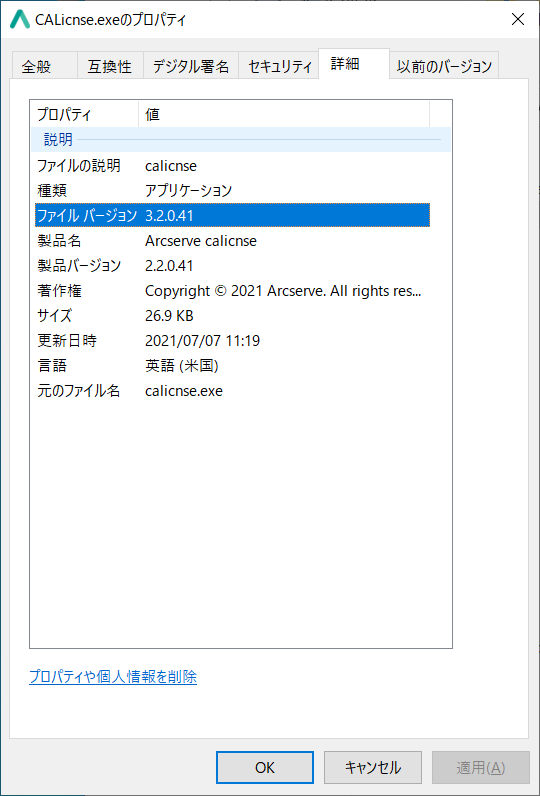Click the value 2.2.0.41
This screenshot has width=540, height=796.
169,266
